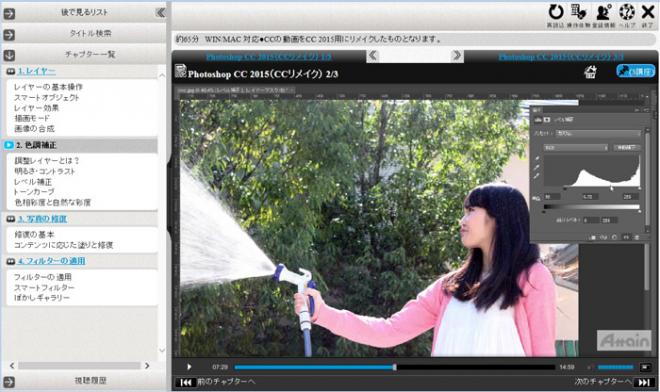Click the blue 講座 pin button
660x392 pixels.
click(x=636, y=71)
